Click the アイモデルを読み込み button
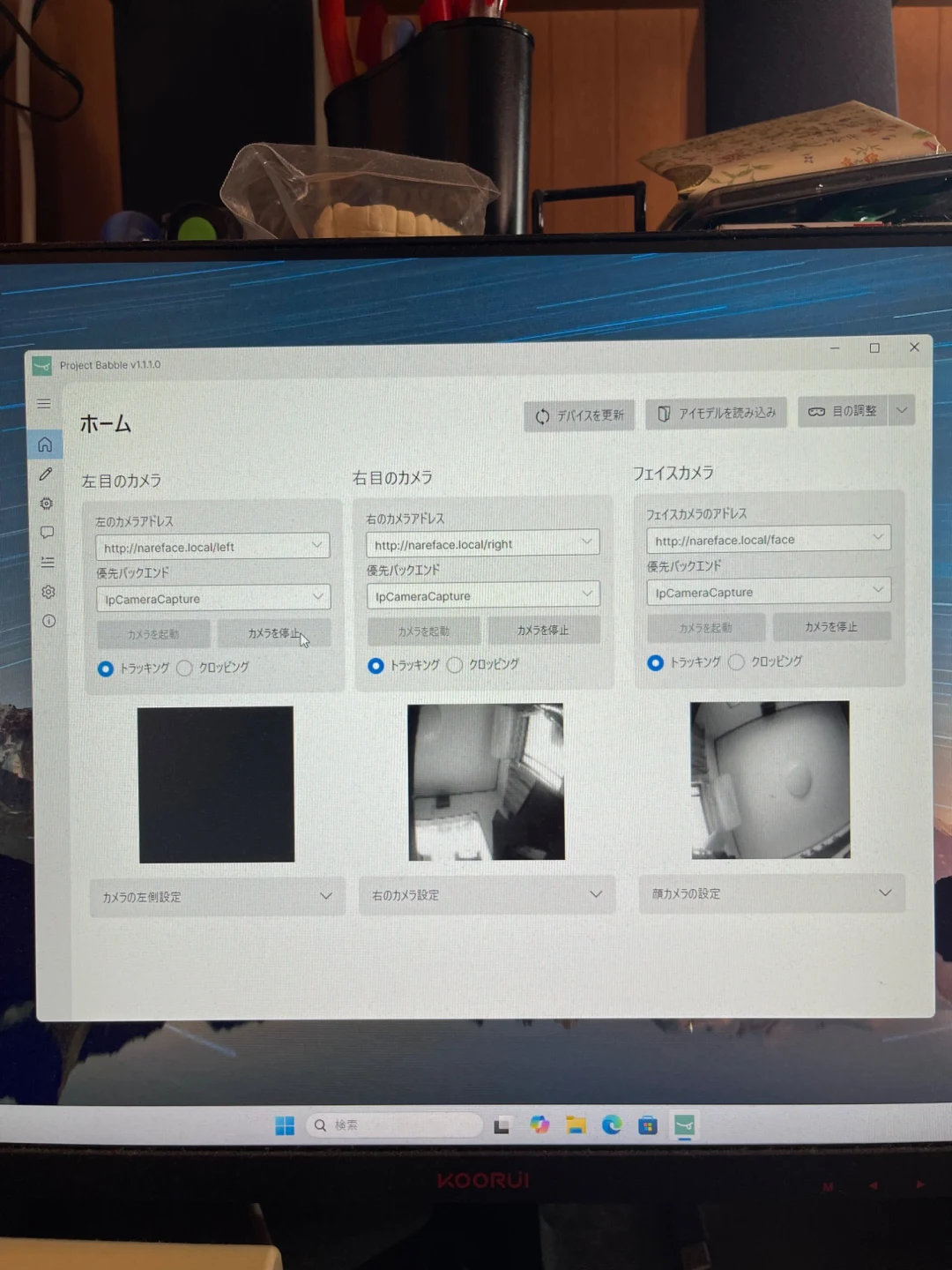Screen dimensions: 952x1270 click(x=715, y=413)
